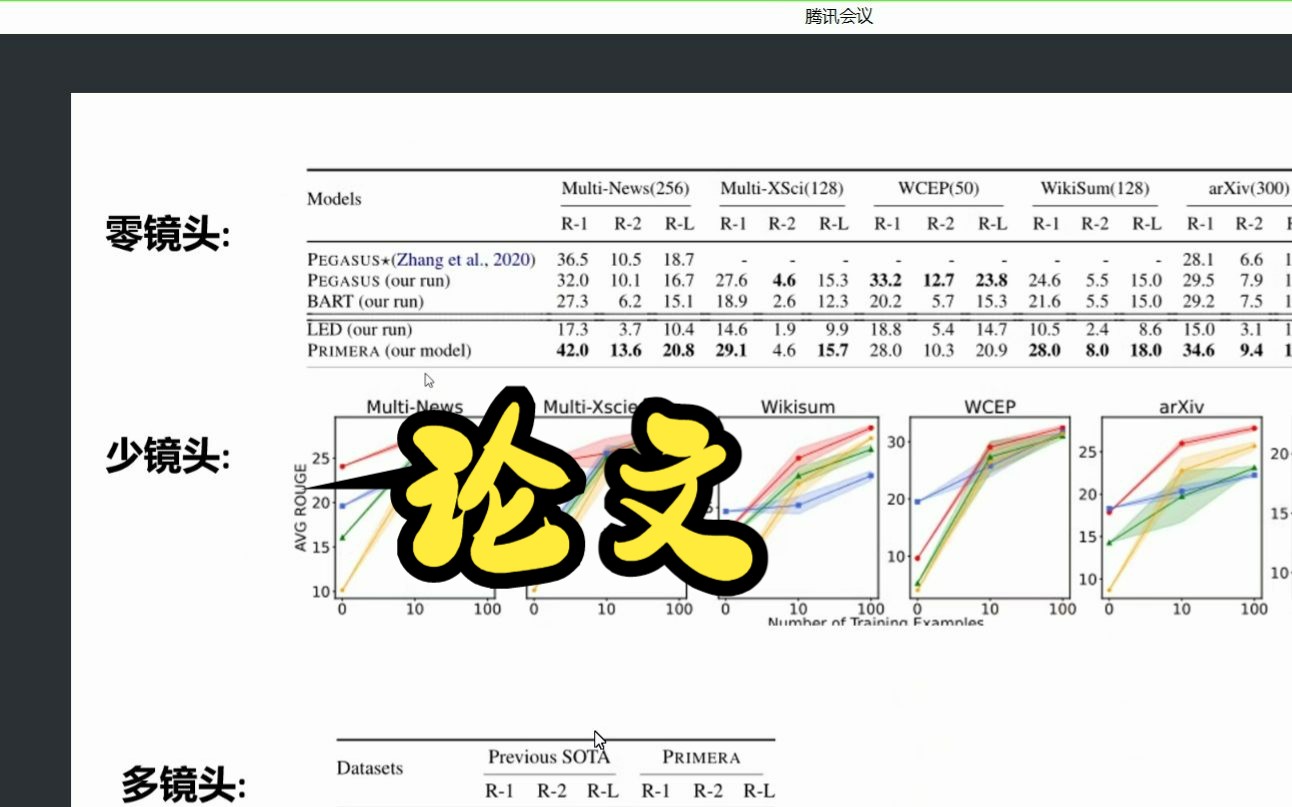Click the bold 33.2 WCEP score
This screenshot has height=807, width=1292.
887,281
